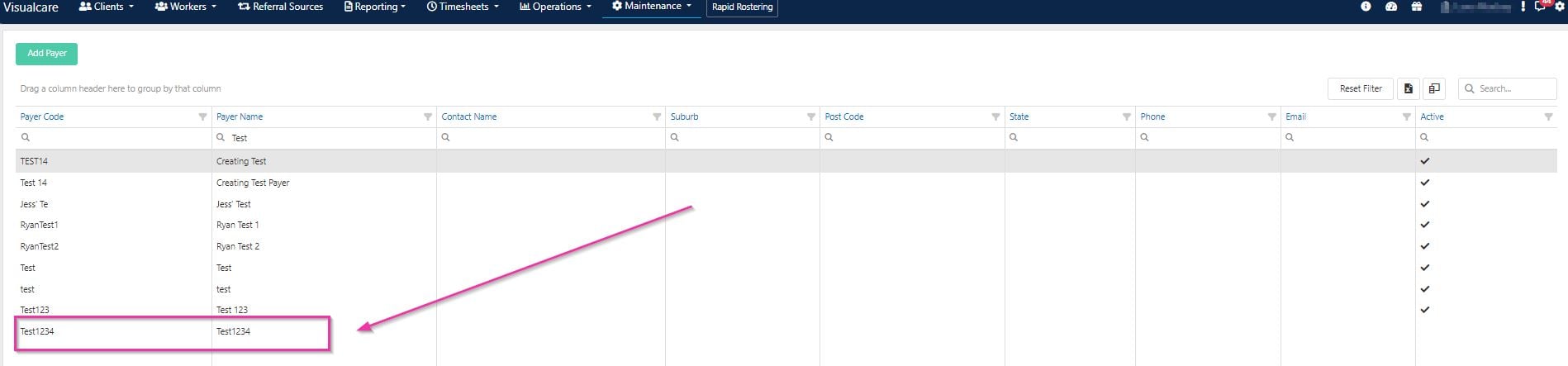
Task: Click magnifier icon in Phone filter cell
Action: pos(1145,138)
